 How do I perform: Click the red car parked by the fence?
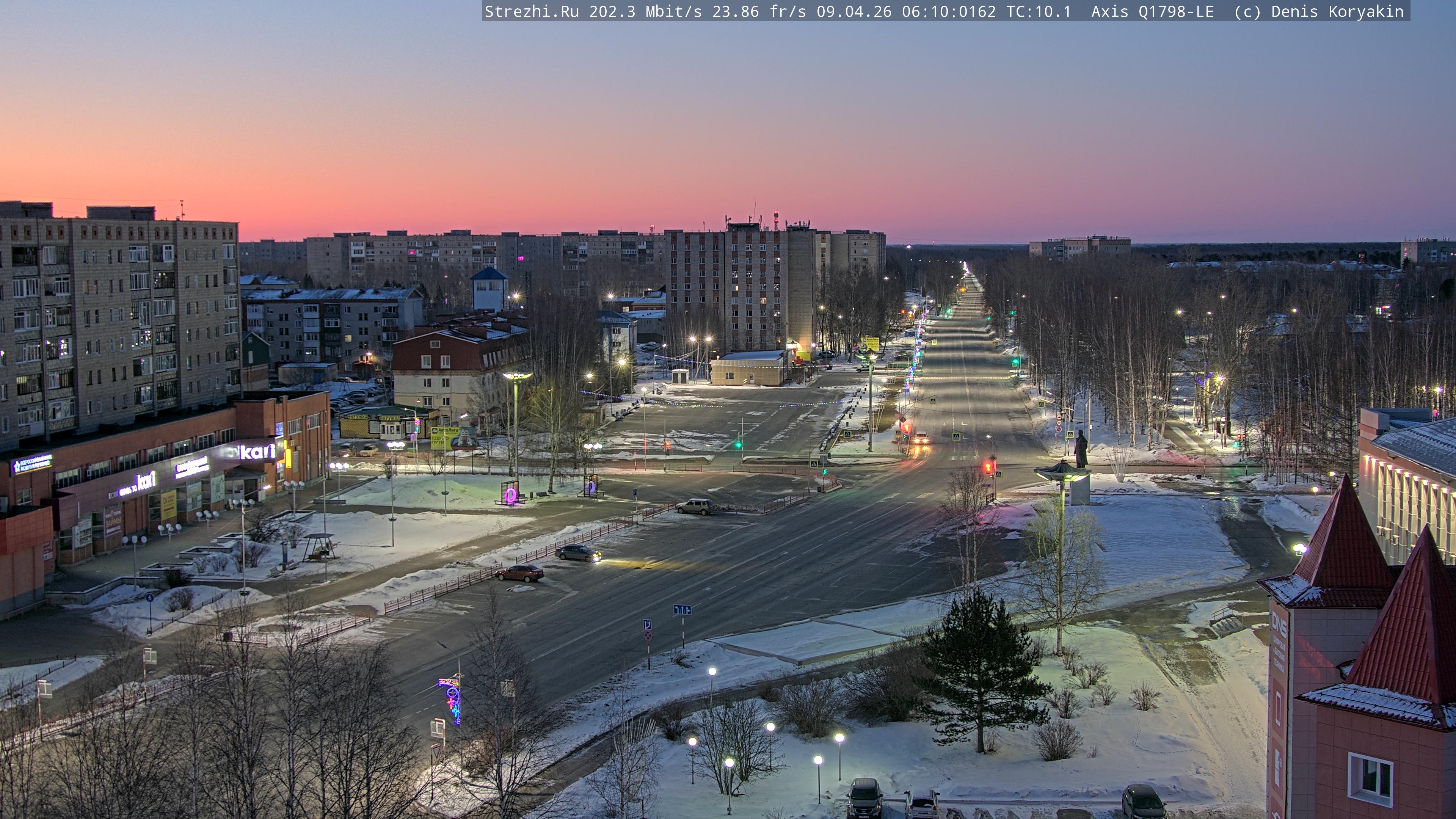(519, 573)
